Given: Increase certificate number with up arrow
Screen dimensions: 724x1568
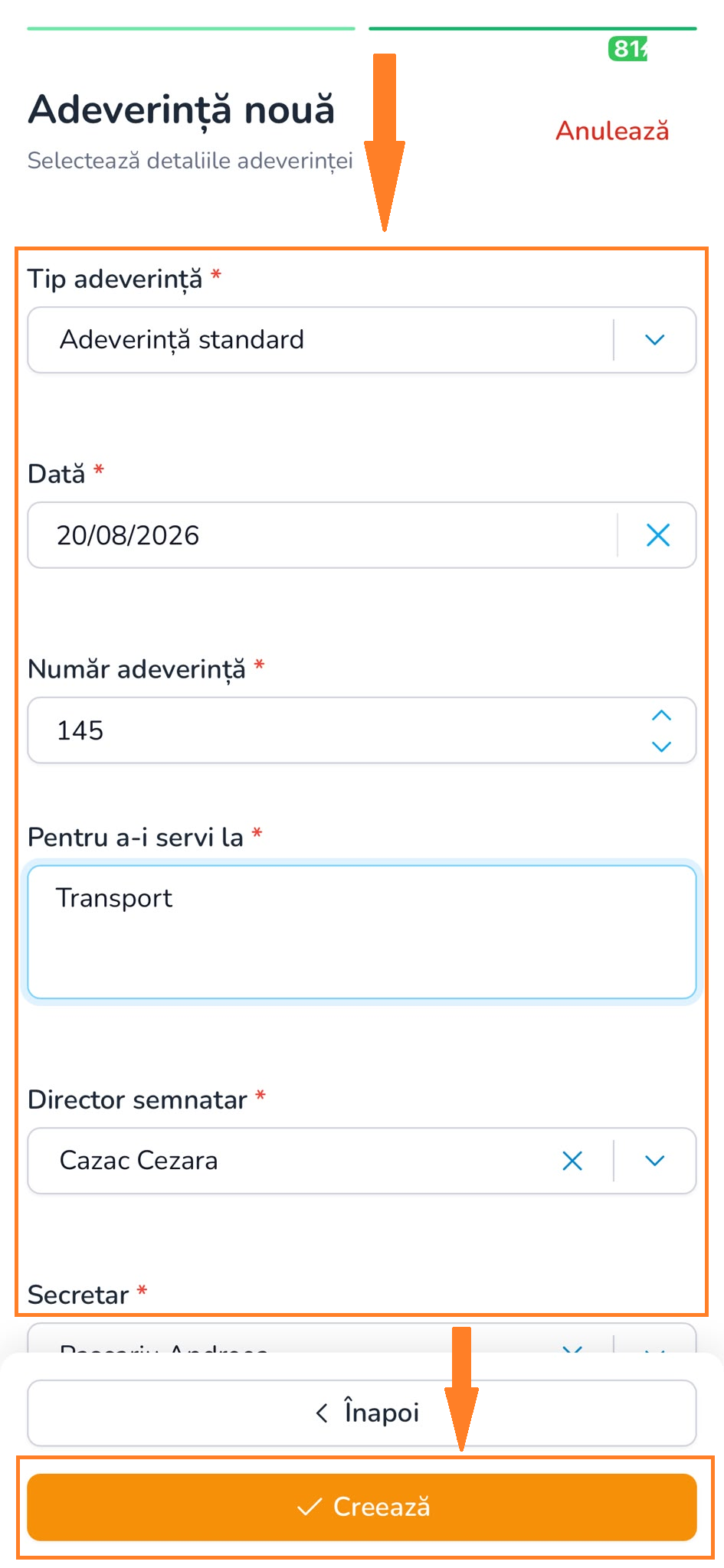Looking at the screenshot, I should point(661,716).
